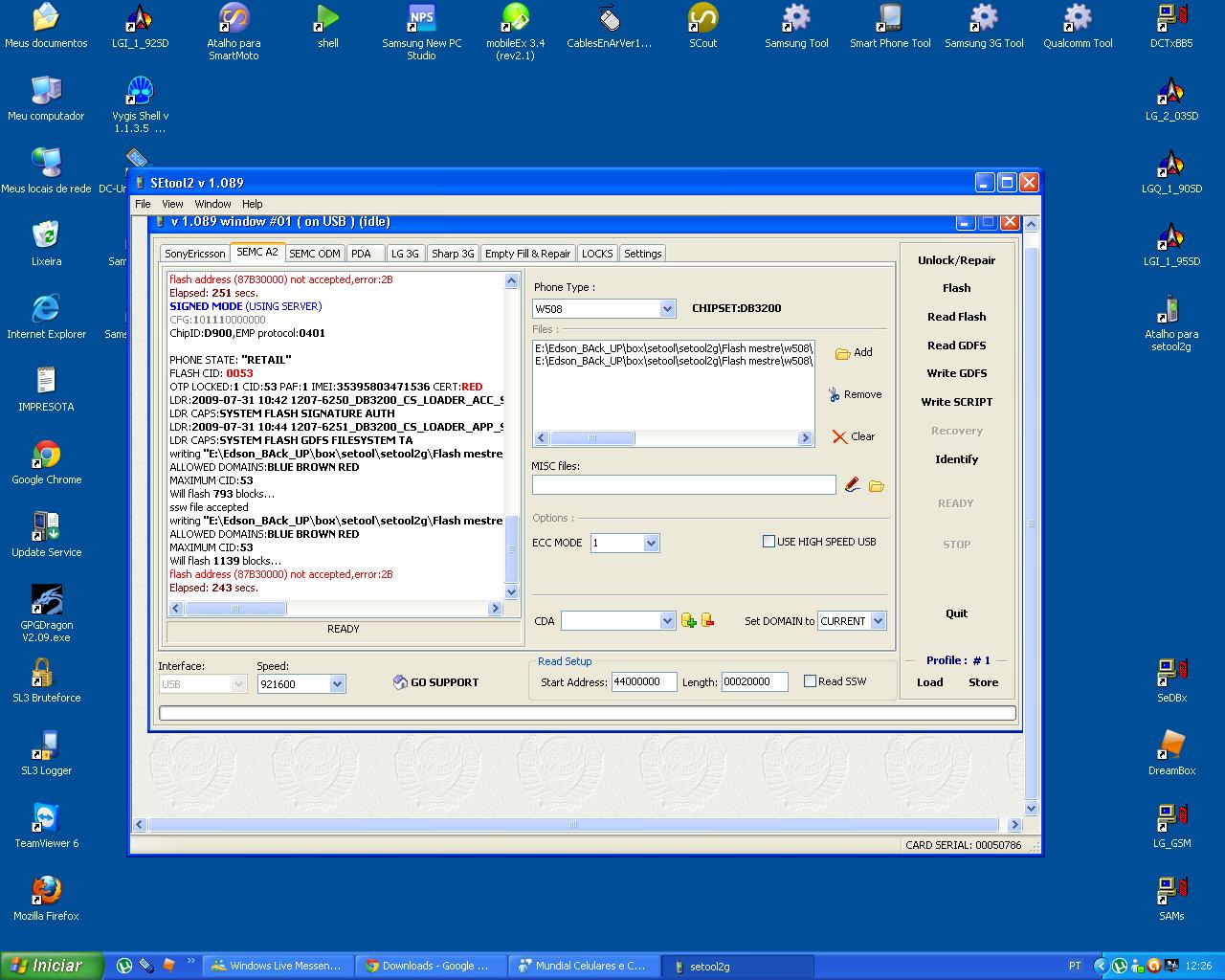
Task: Click the CDA remove icon
Action: [708, 620]
